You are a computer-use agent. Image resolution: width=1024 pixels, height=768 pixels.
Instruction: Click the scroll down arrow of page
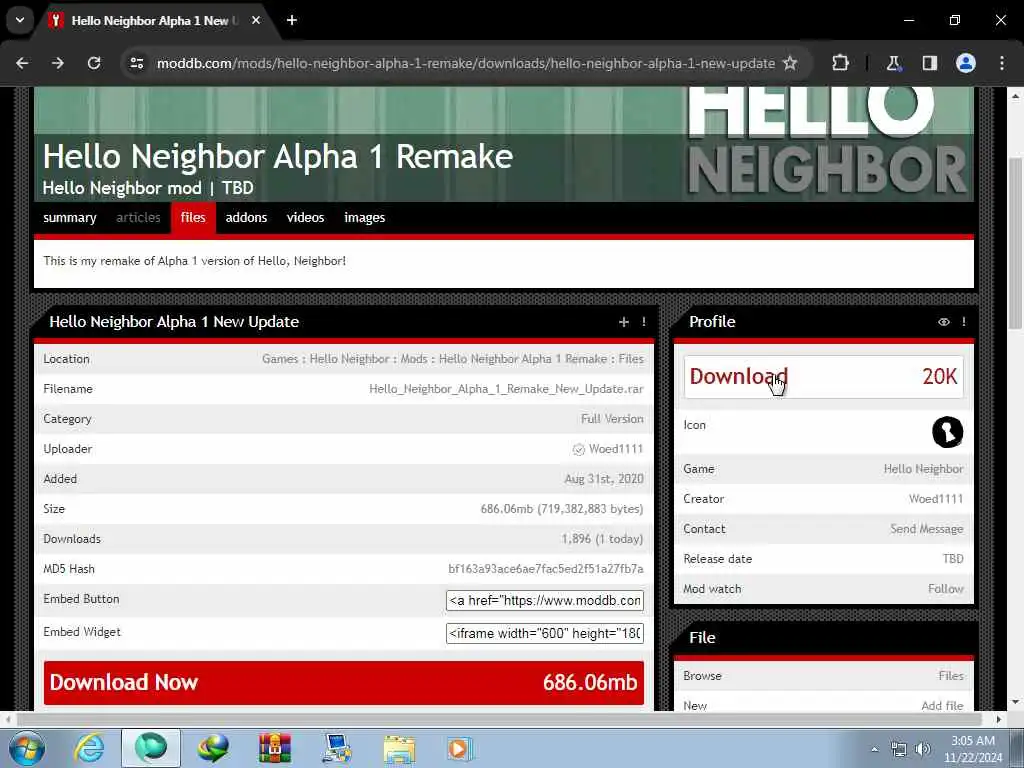tap(1015, 703)
